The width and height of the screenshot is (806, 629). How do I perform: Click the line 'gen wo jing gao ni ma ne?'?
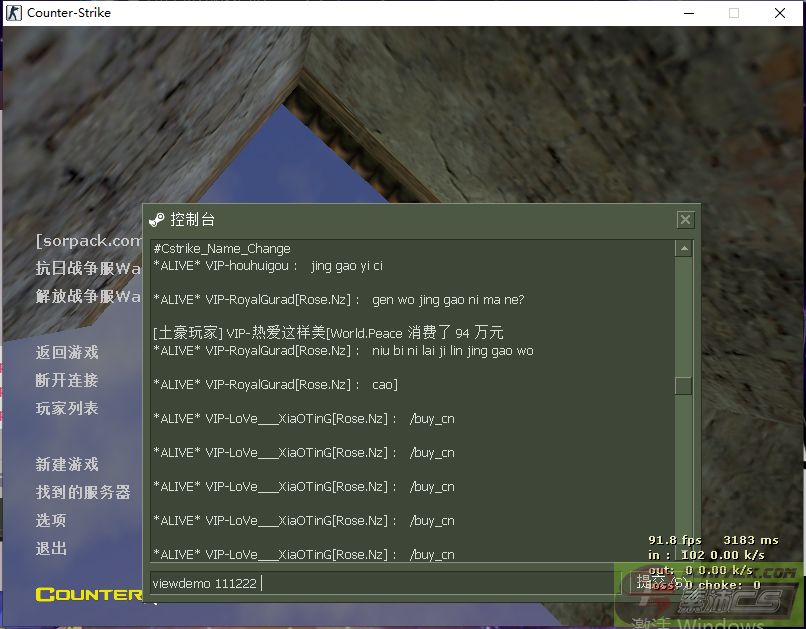click(339, 300)
